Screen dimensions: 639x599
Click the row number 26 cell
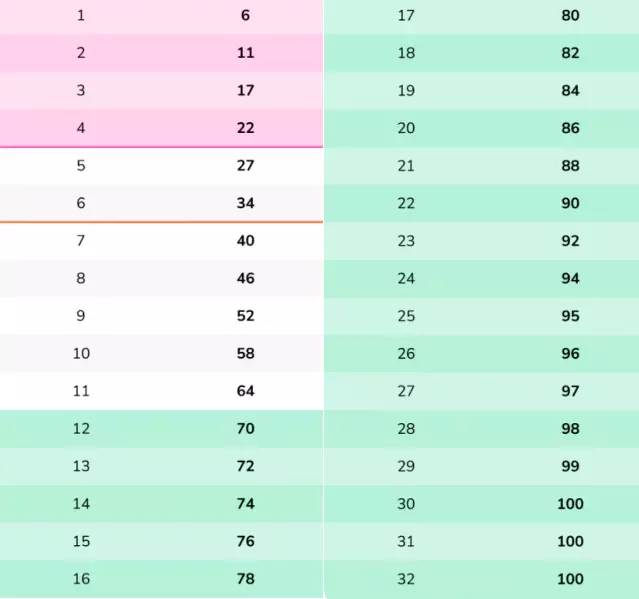[406, 353]
